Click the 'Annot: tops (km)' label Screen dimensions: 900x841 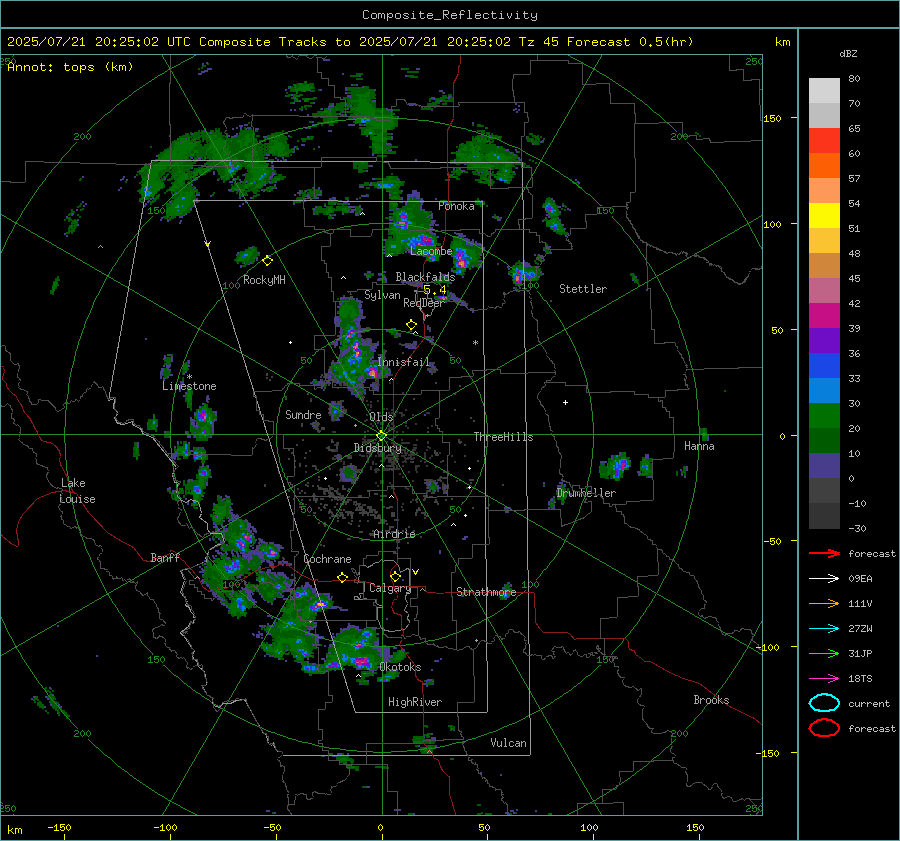[70, 67]
